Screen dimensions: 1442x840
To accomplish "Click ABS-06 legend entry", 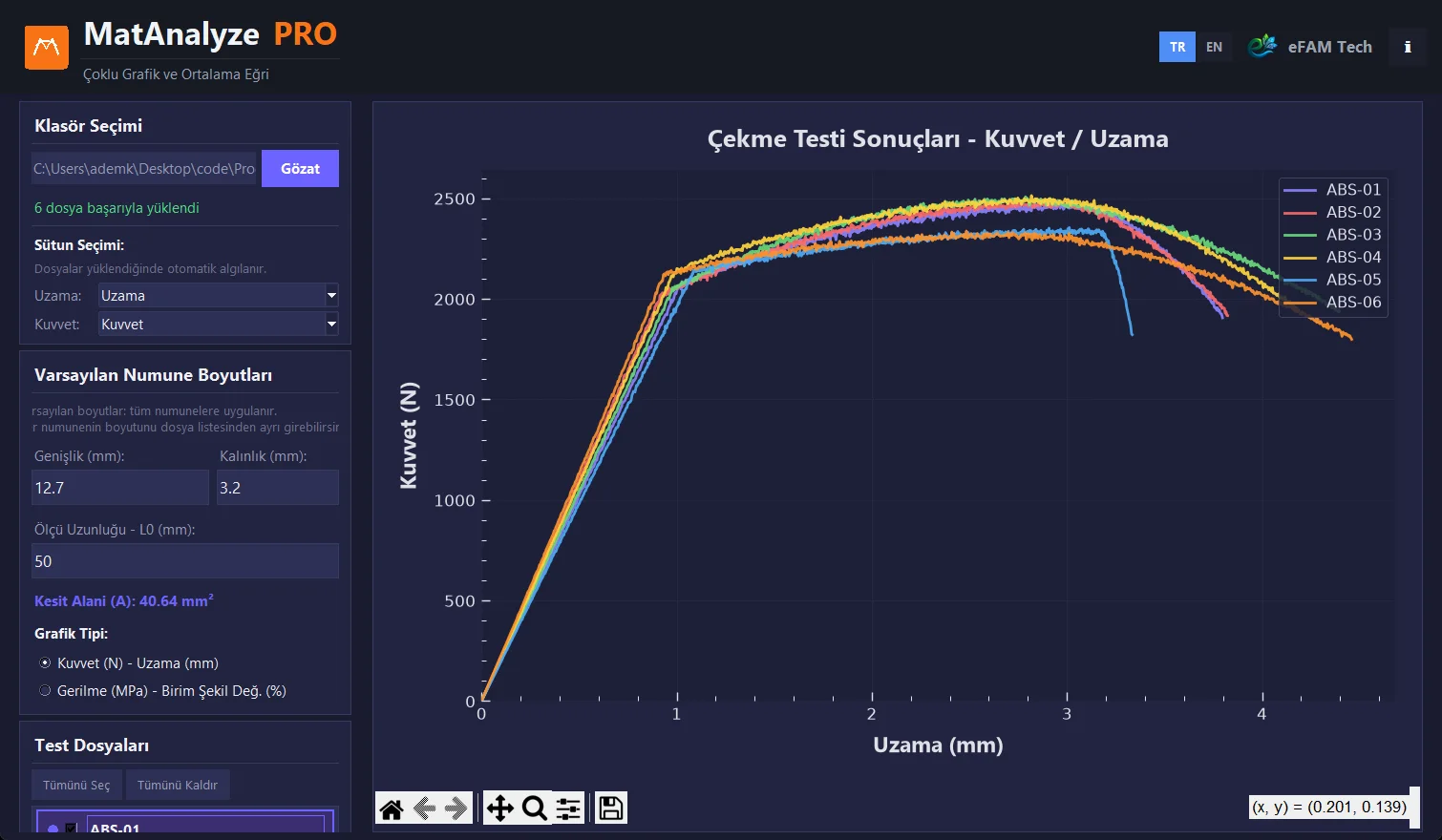I will click(x=1333, y=302).
